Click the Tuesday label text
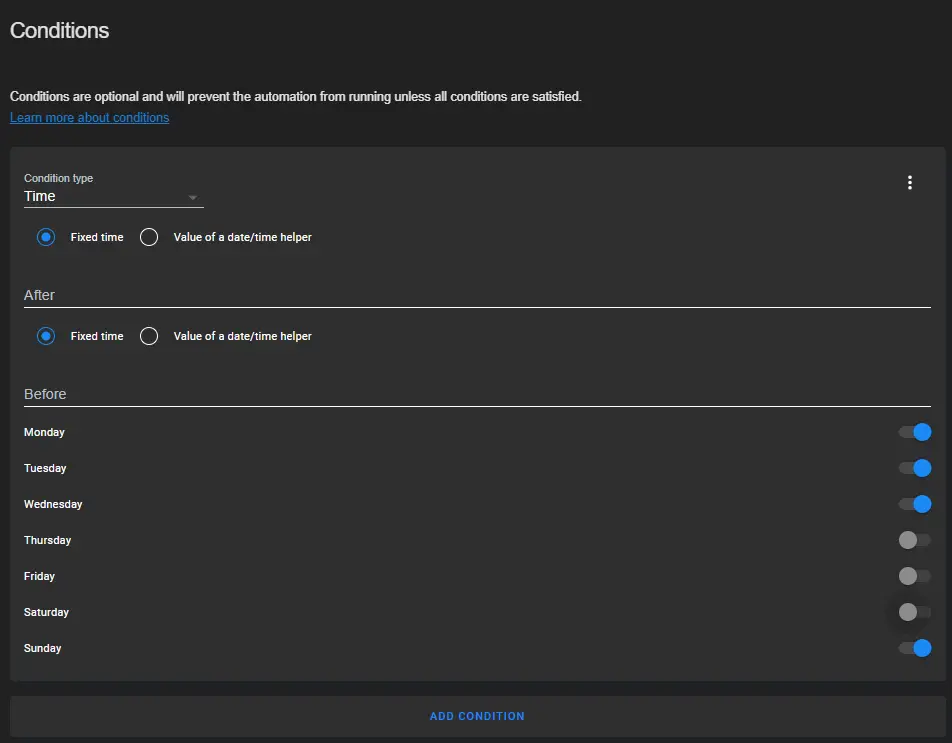The width and height of the screenshot is (952, 743). [x=45, y=468]
